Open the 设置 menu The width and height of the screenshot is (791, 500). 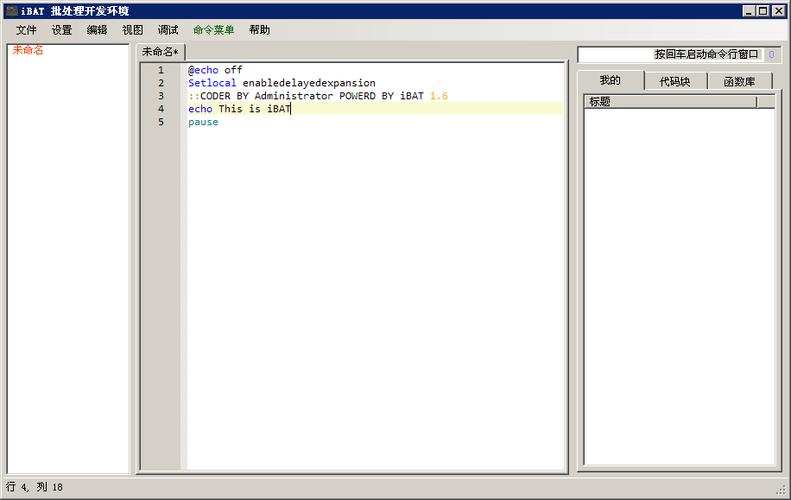tap(62, 30)
